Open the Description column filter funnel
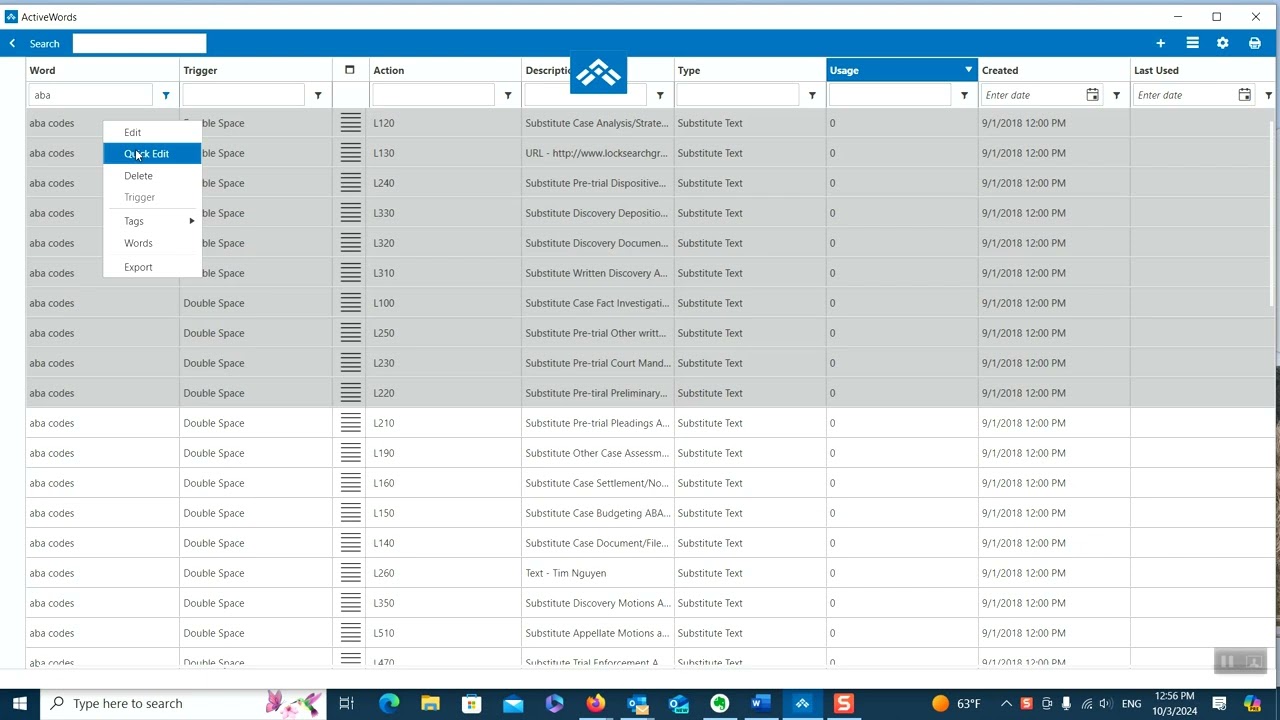This screenshot has width=1280, height=720. (660, 95)
